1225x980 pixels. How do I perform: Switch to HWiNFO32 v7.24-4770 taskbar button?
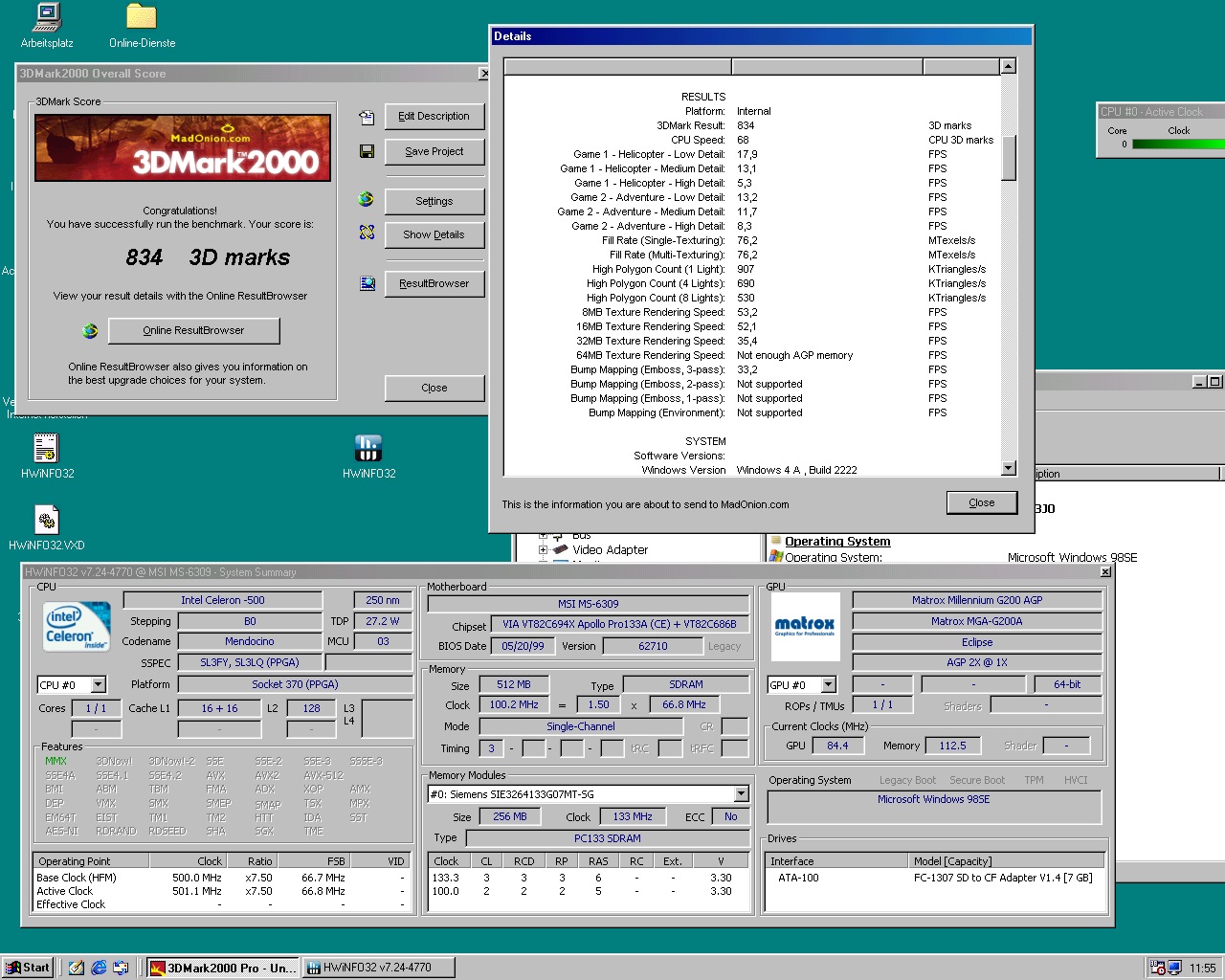377,968
